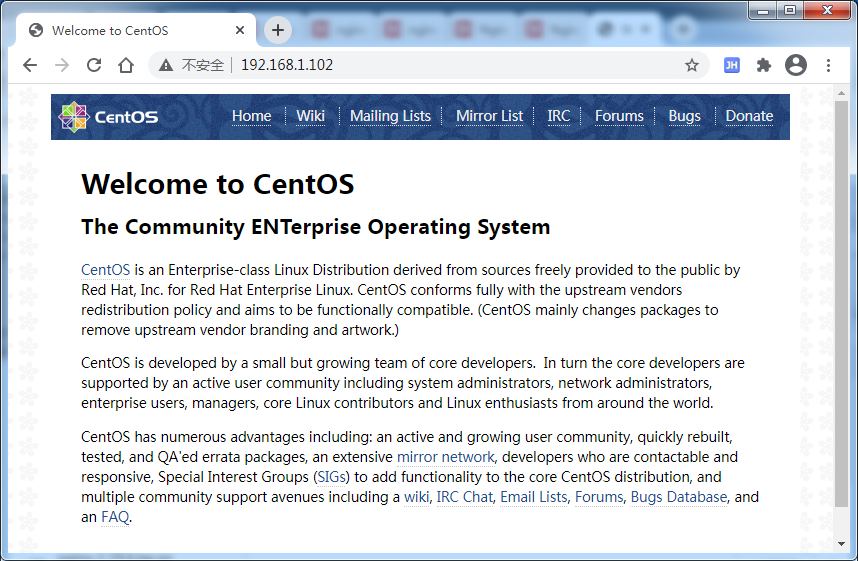Follow the wiki link in the paragraph

pos(416,497)
